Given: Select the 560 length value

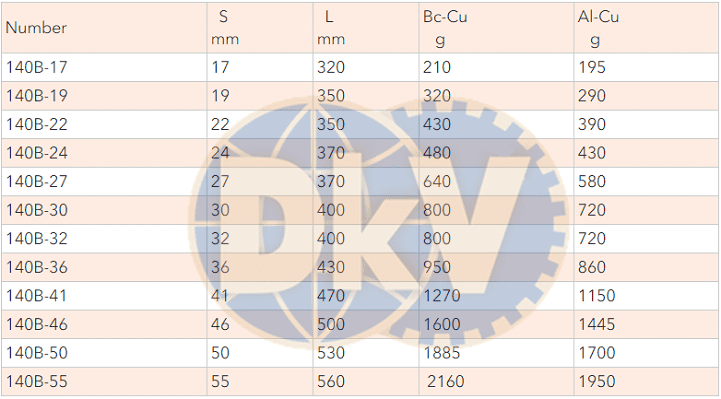Looking at the screenshot, I should pyautogui.click(x=331, y=382).
